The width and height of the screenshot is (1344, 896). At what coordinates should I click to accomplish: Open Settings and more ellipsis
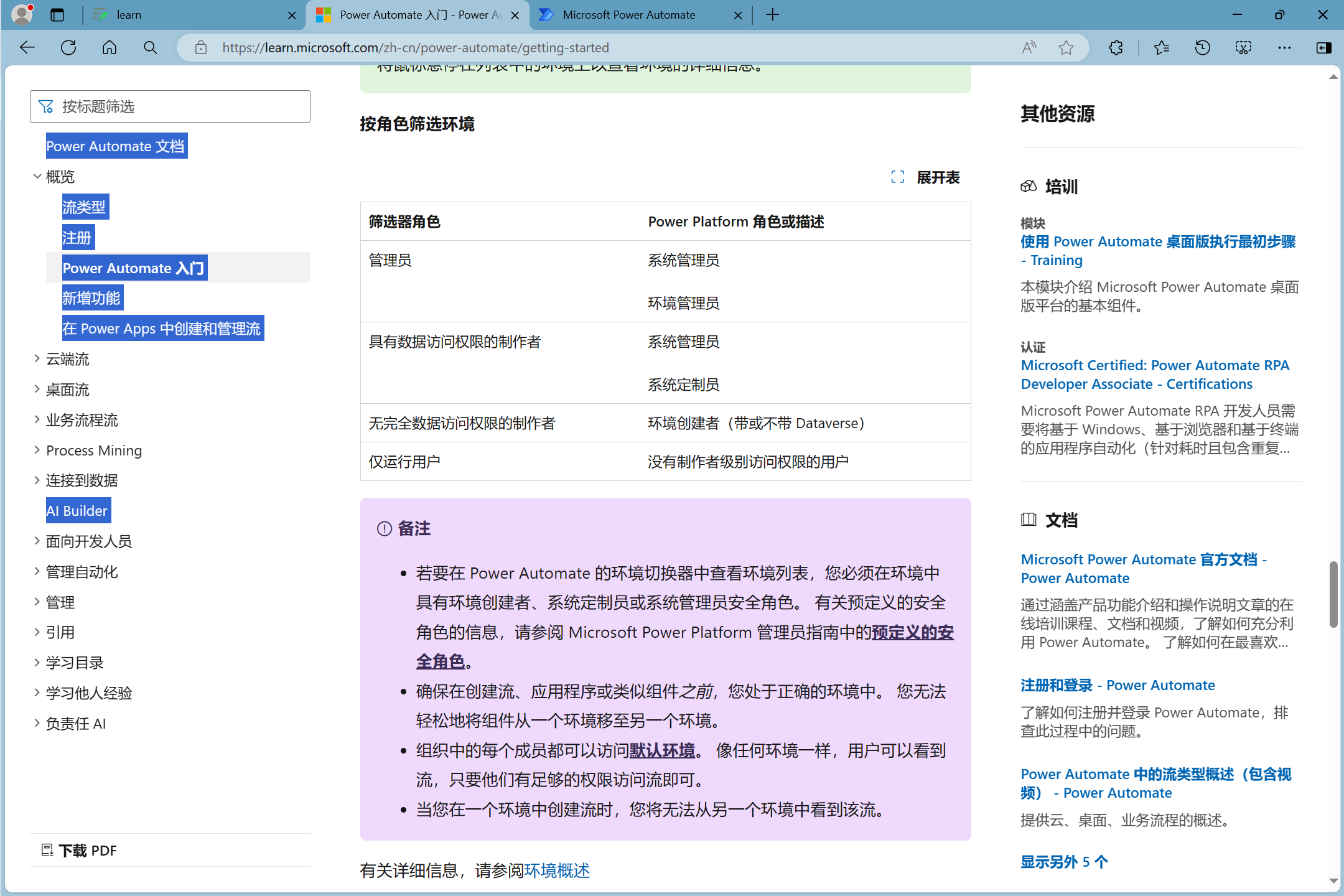(x=1284, y=48)
